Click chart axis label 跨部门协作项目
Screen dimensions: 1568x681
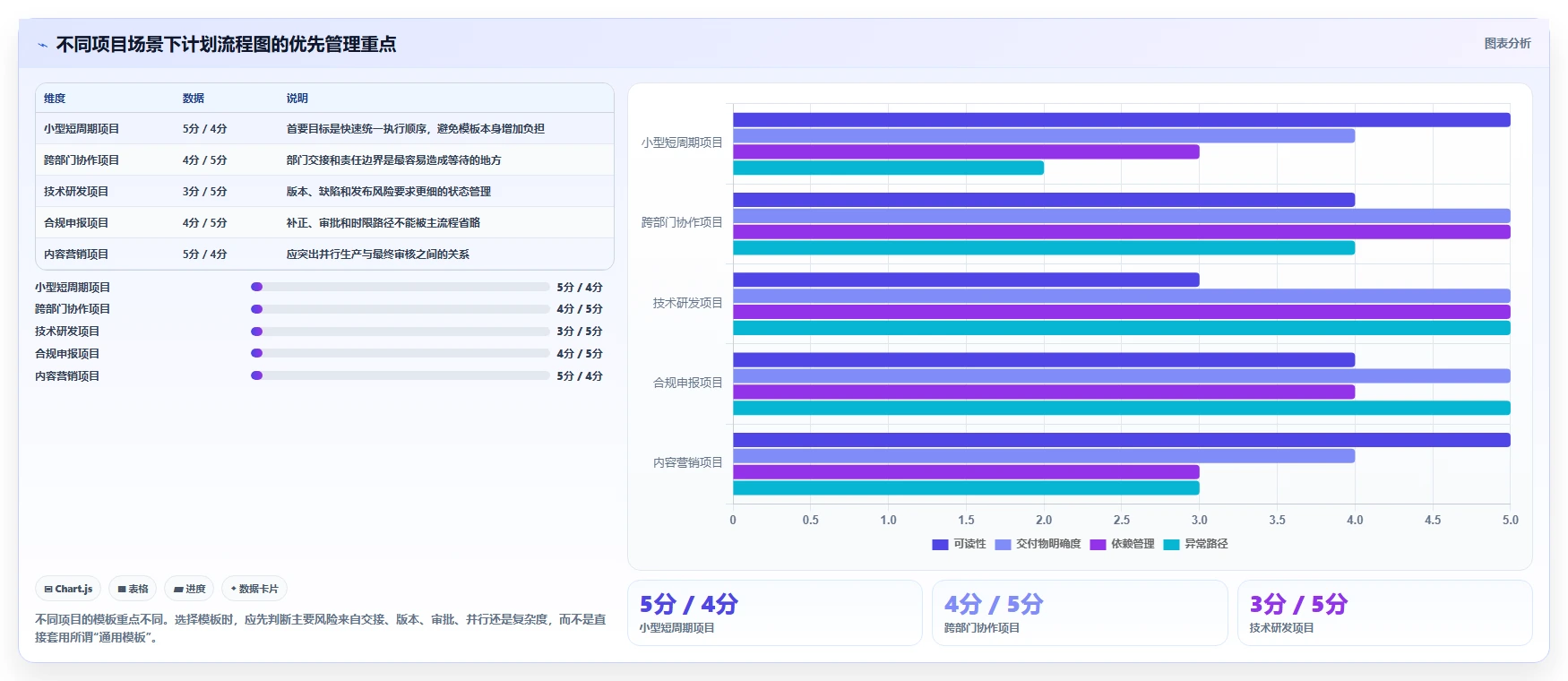pyautogui.click(x=682, y=222)
